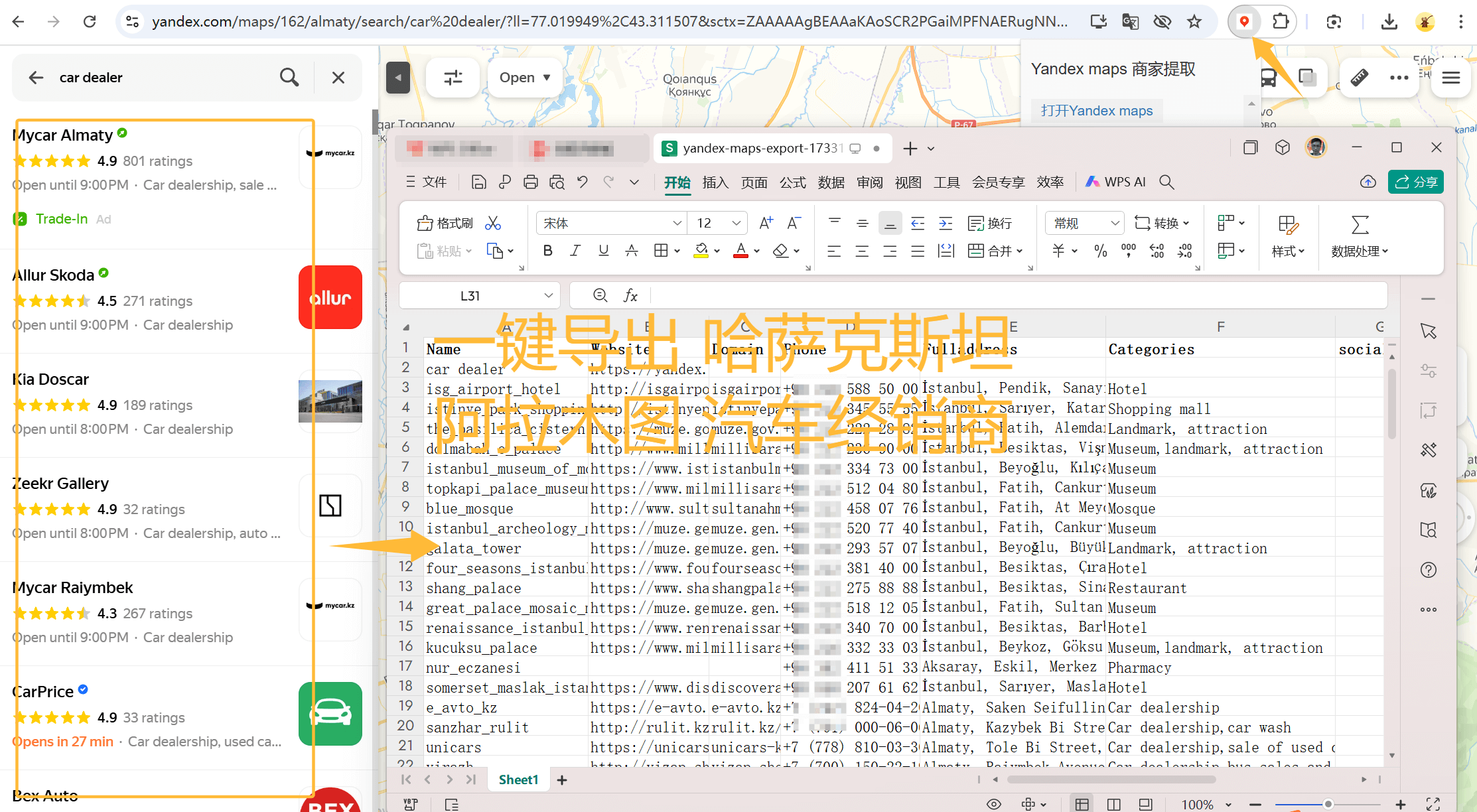Switch to the 数据 data tab
This screenshot has height=812, width=1477.
[831, 182]
